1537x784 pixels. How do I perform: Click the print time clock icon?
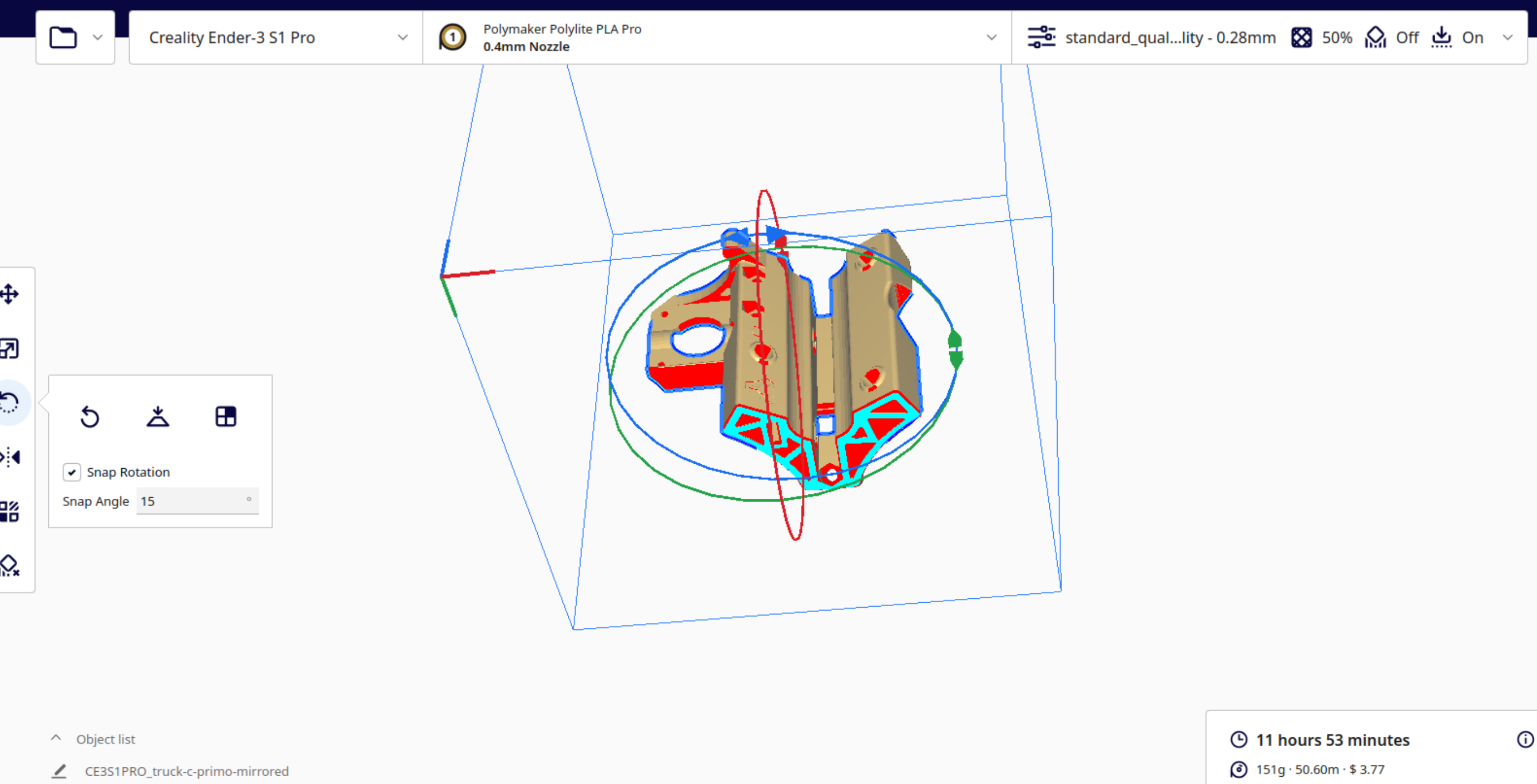click(x=1239, y=740)
